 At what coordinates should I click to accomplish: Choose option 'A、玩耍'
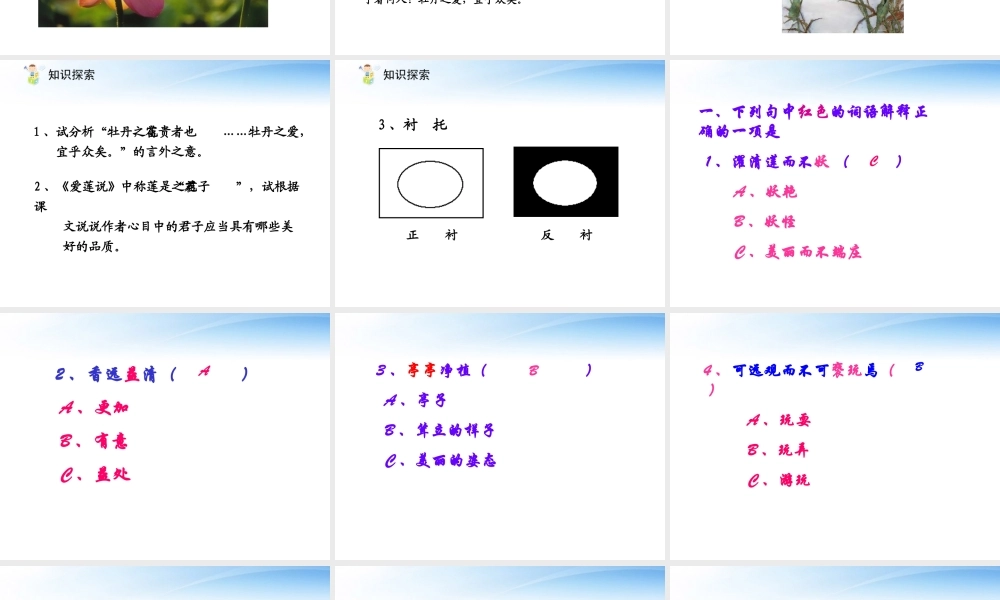(778, 420)
